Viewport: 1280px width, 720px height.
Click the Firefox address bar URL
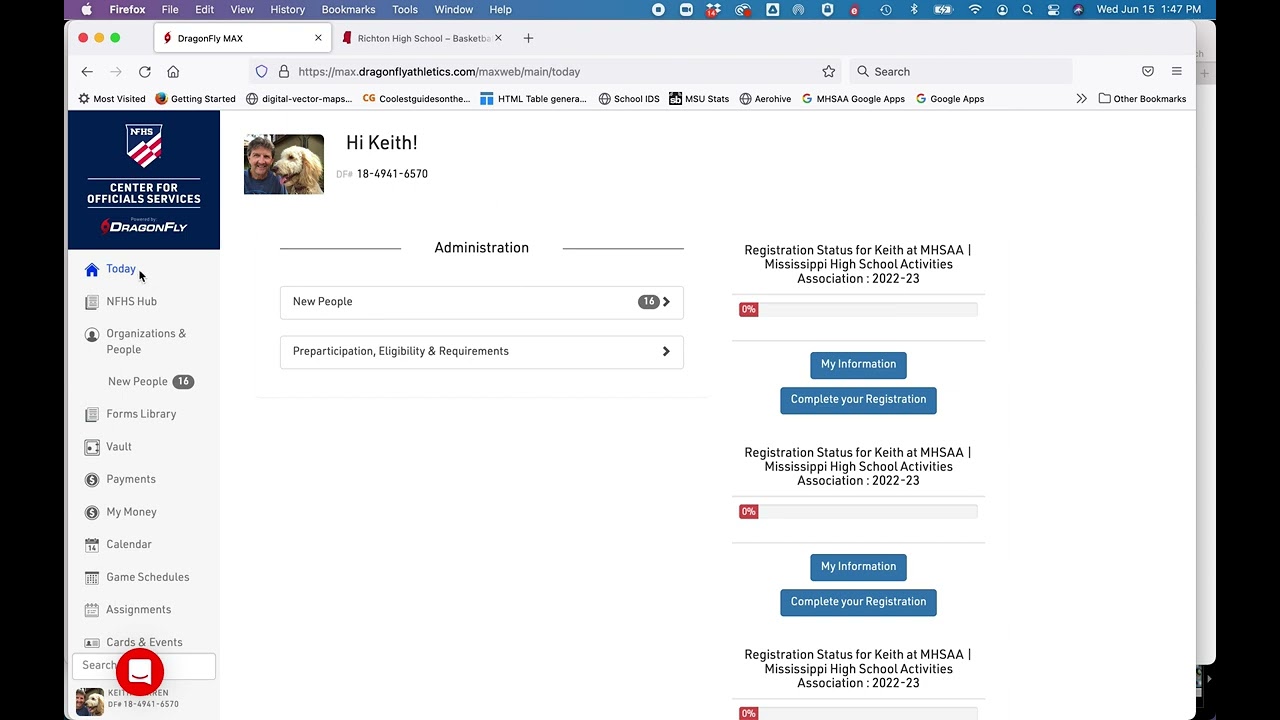point(439,72)
